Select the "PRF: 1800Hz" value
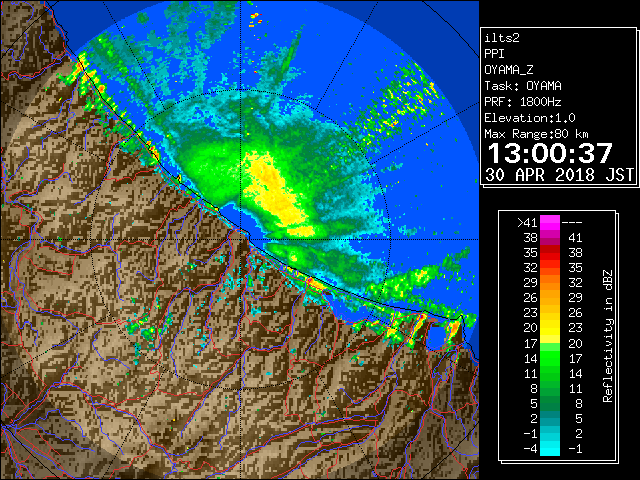The width and height of the screenshot is (640, 480). [523, 102]
